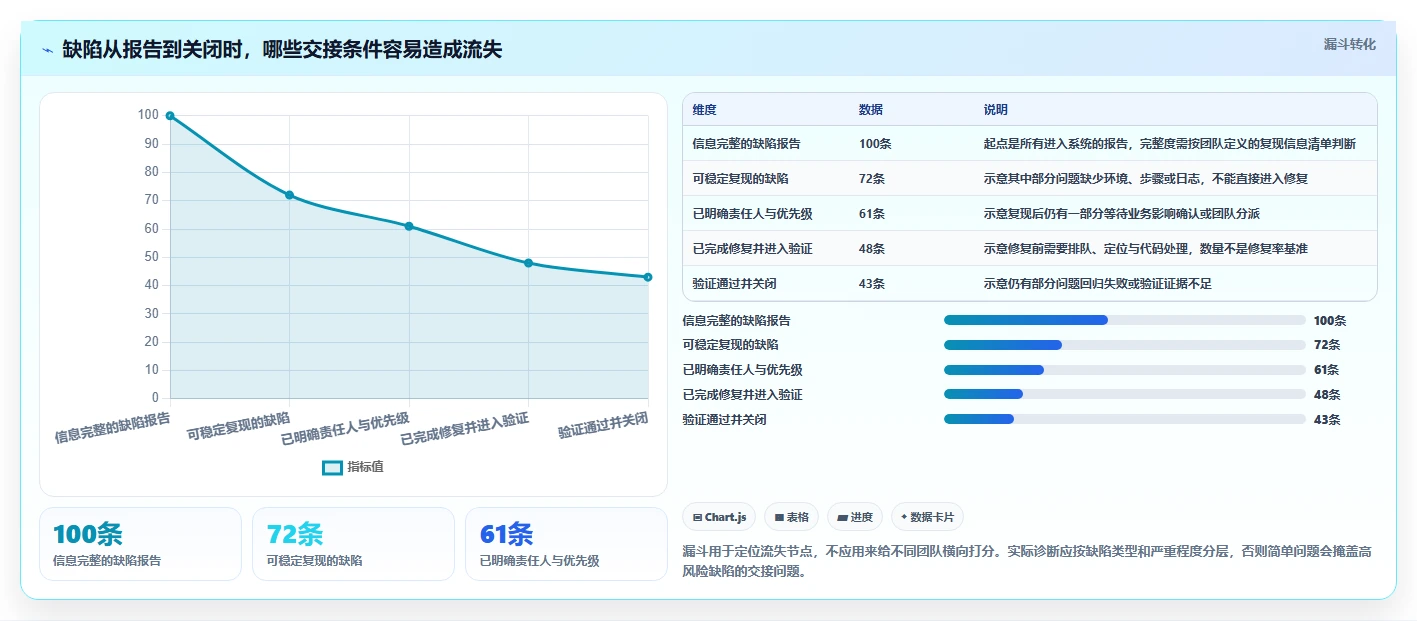Viewport: 1417px width, 621px height.
Task: Click the progress bar for 验证通过并关闭
Action: [1125, 420]
